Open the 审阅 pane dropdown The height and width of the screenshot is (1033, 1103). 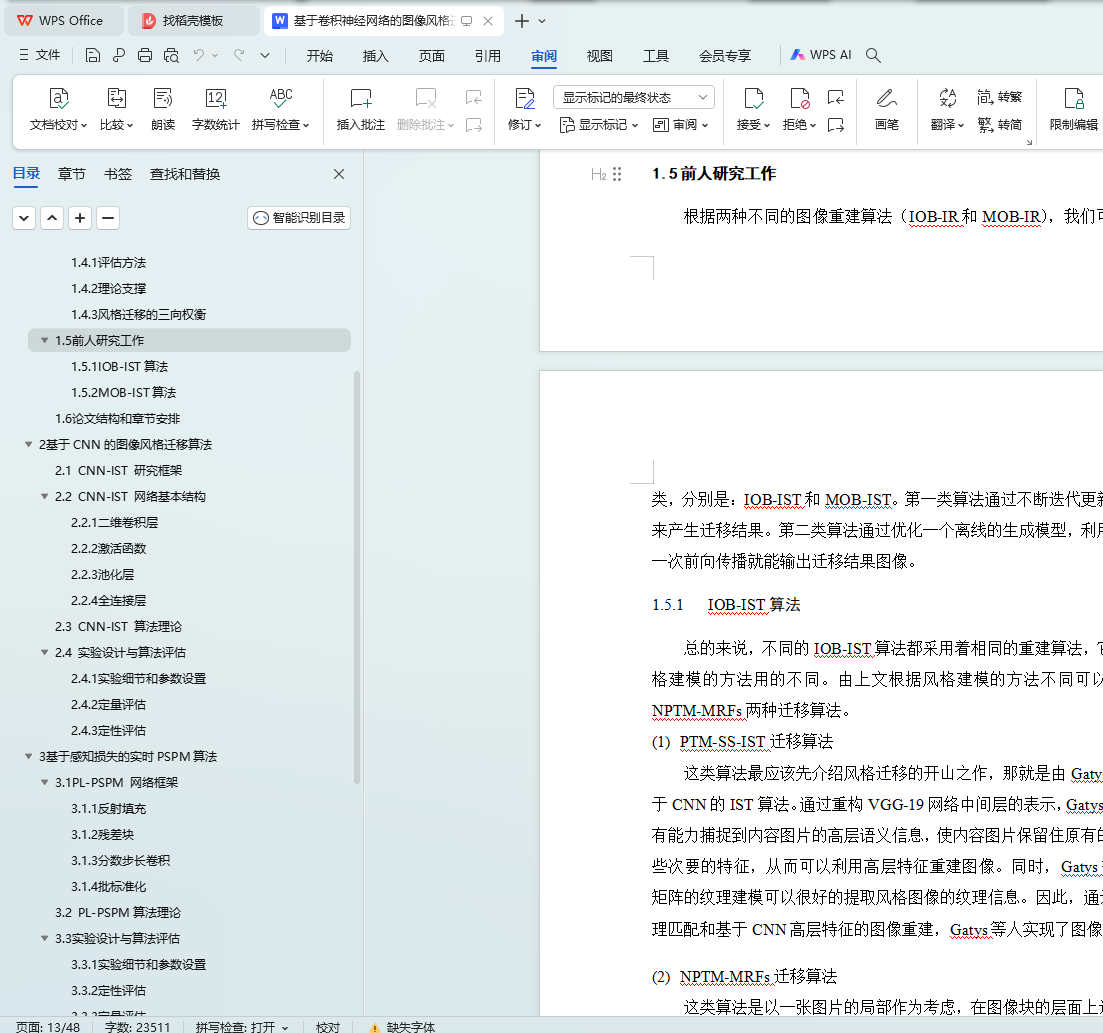[680, 125]
